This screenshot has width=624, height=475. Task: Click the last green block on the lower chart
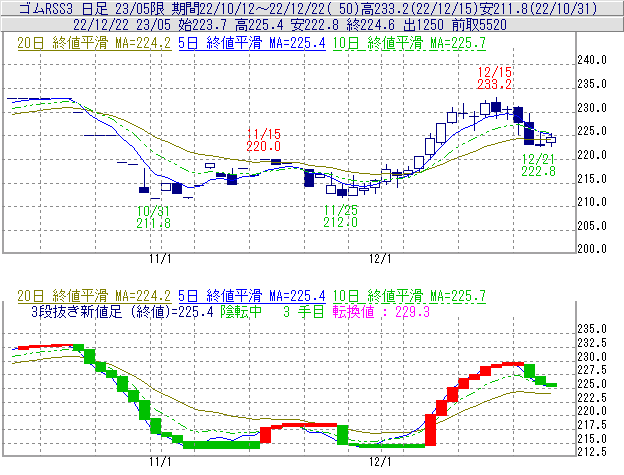(x=551, y=385)
